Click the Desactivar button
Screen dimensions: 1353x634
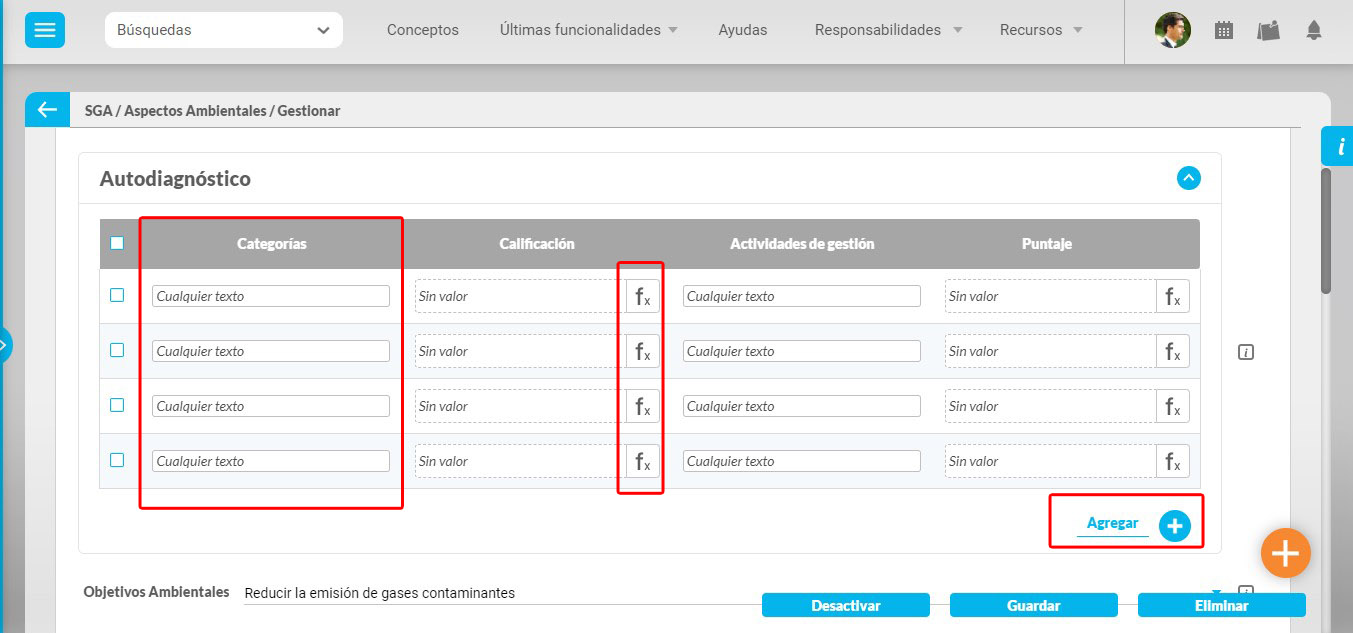click(x=846, y=605)
